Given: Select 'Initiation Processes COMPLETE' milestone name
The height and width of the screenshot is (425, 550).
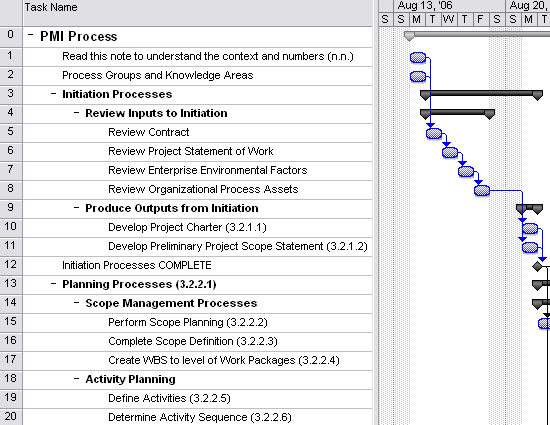Looking at the screenshot, I should tap(136, 265).
